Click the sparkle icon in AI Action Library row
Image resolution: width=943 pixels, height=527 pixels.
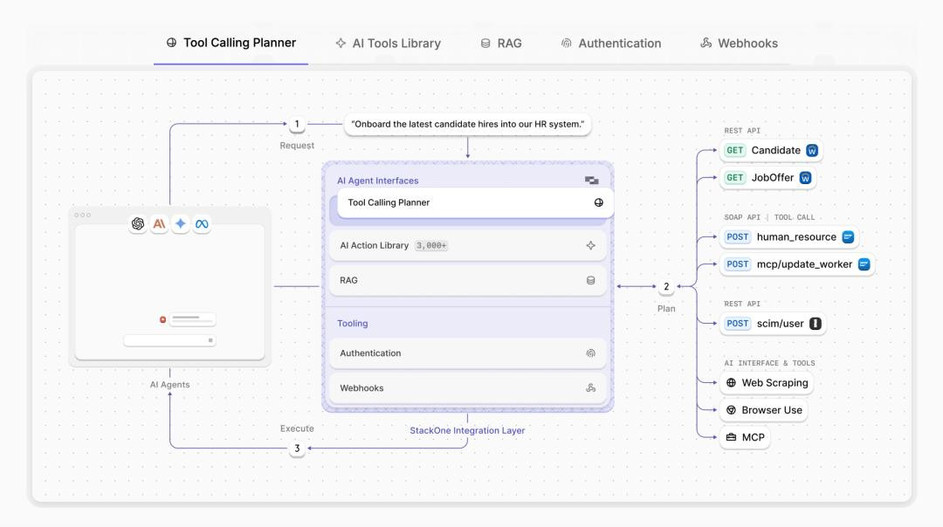pos(591,245)
